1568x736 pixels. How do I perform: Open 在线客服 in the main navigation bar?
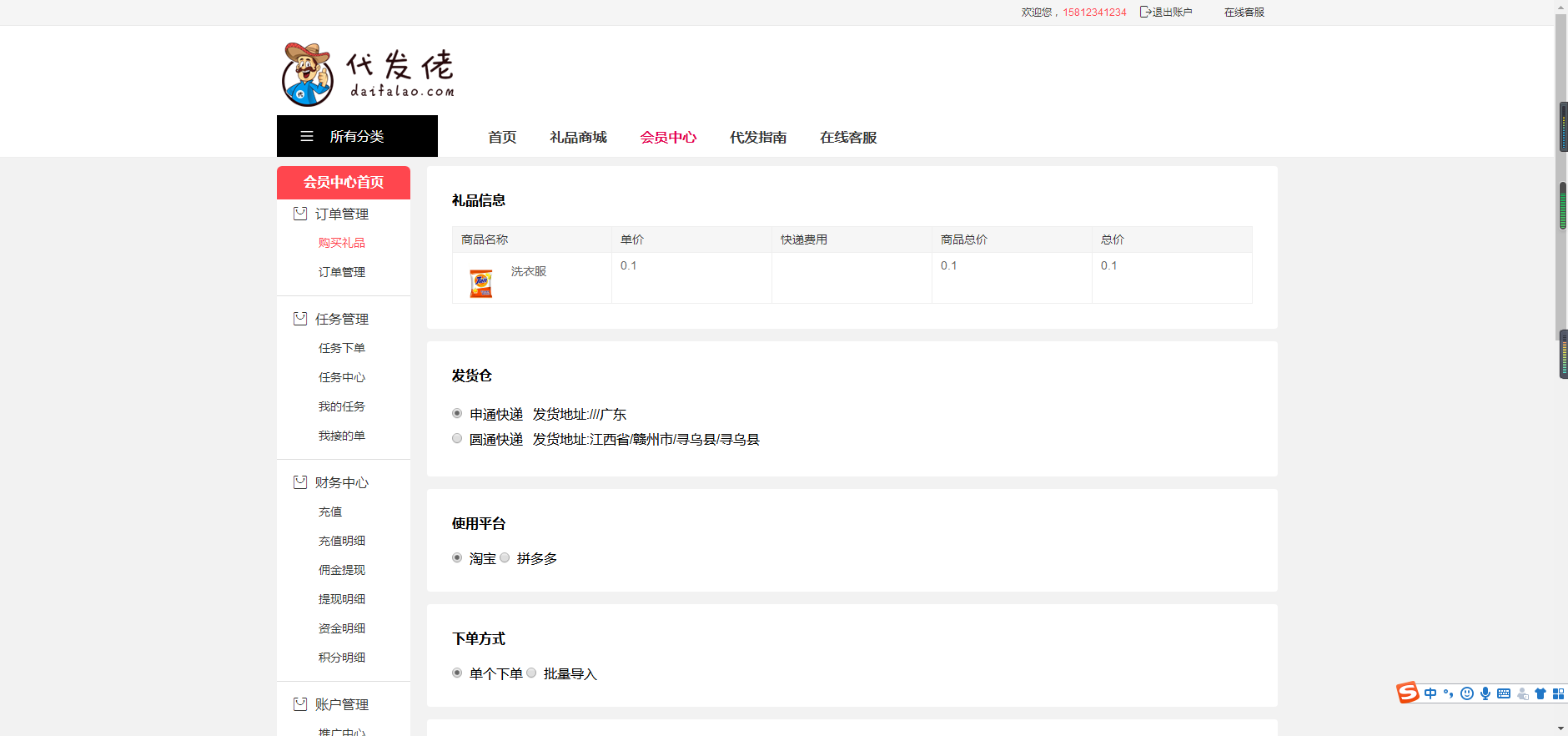848,137
